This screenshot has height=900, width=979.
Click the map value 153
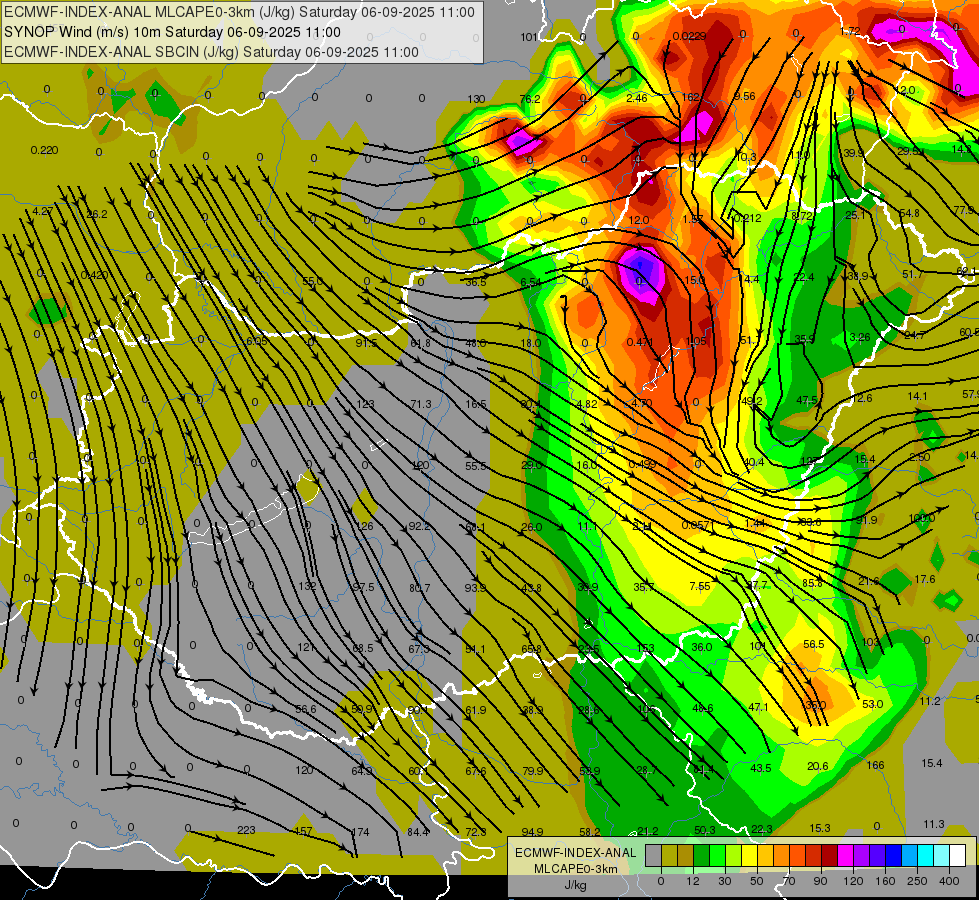tap(646, 648)
